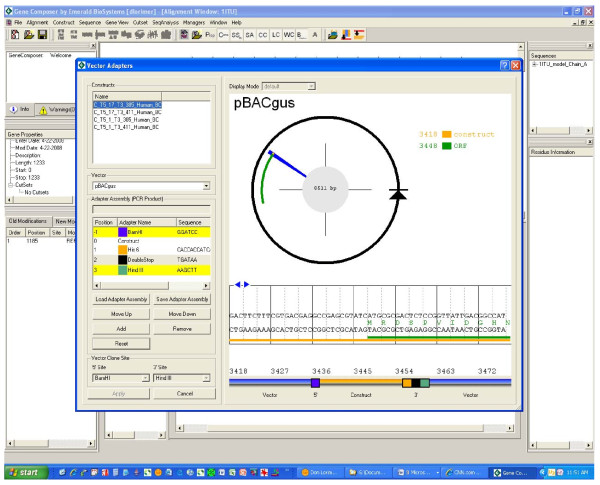Click the Add adapter button

121,329
